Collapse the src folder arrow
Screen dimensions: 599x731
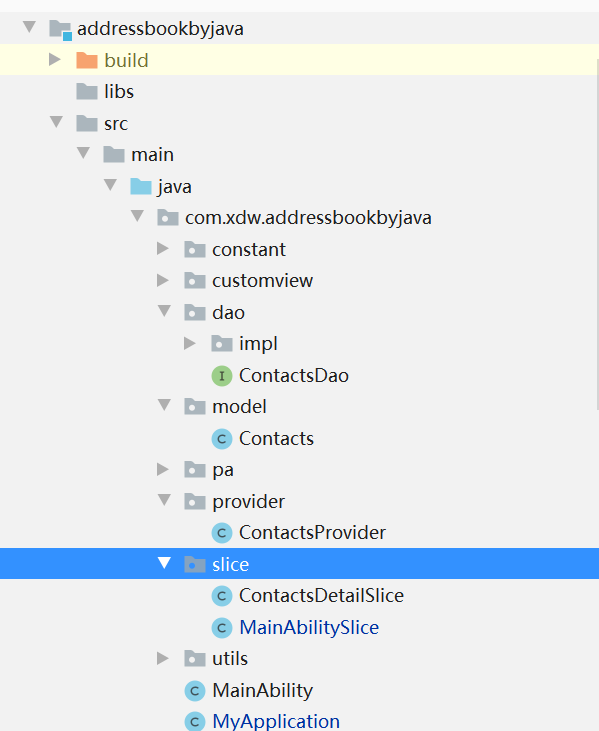56,122
